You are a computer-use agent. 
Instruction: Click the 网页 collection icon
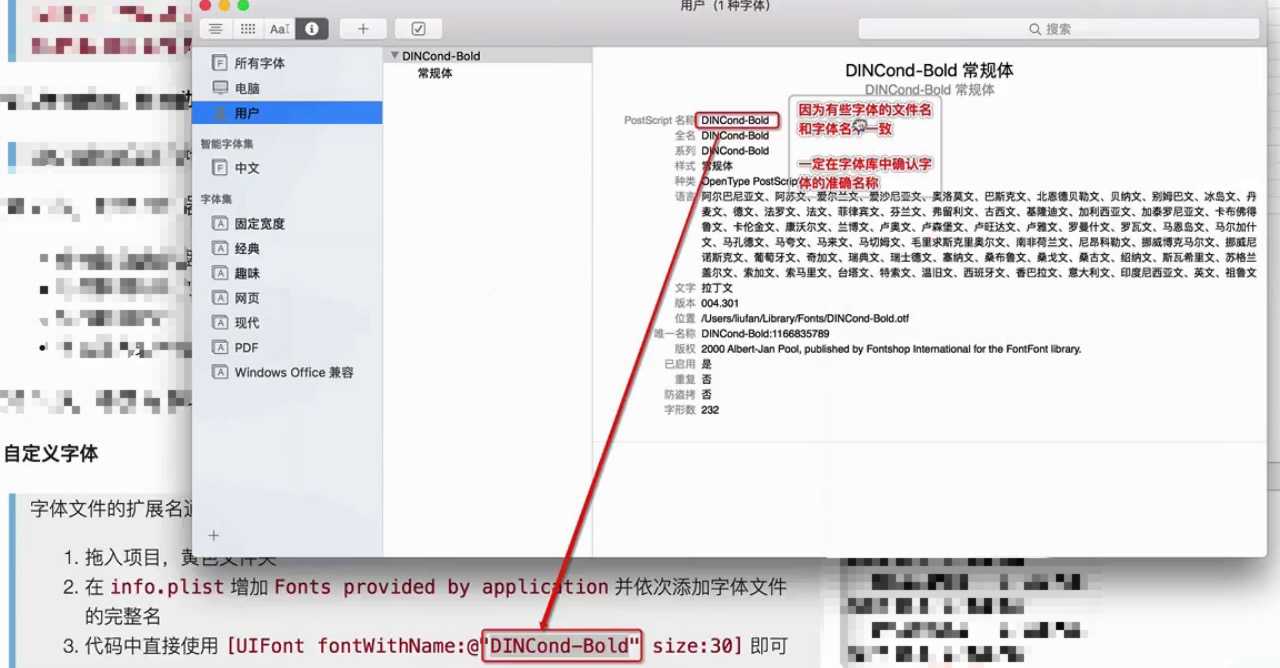pyautogui.click(x=220, y=298)
